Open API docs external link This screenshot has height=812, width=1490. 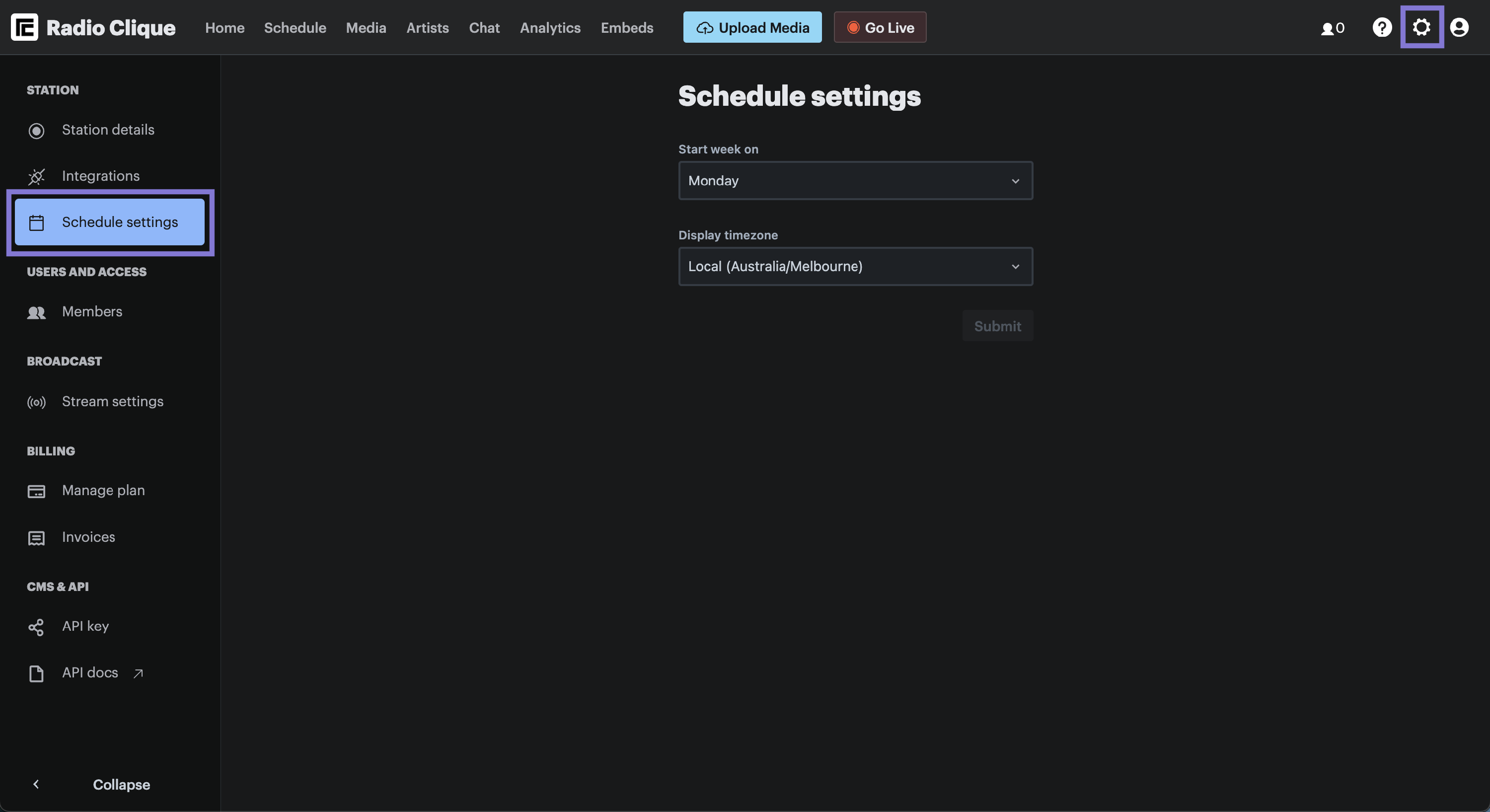click(x=109, y=672)
